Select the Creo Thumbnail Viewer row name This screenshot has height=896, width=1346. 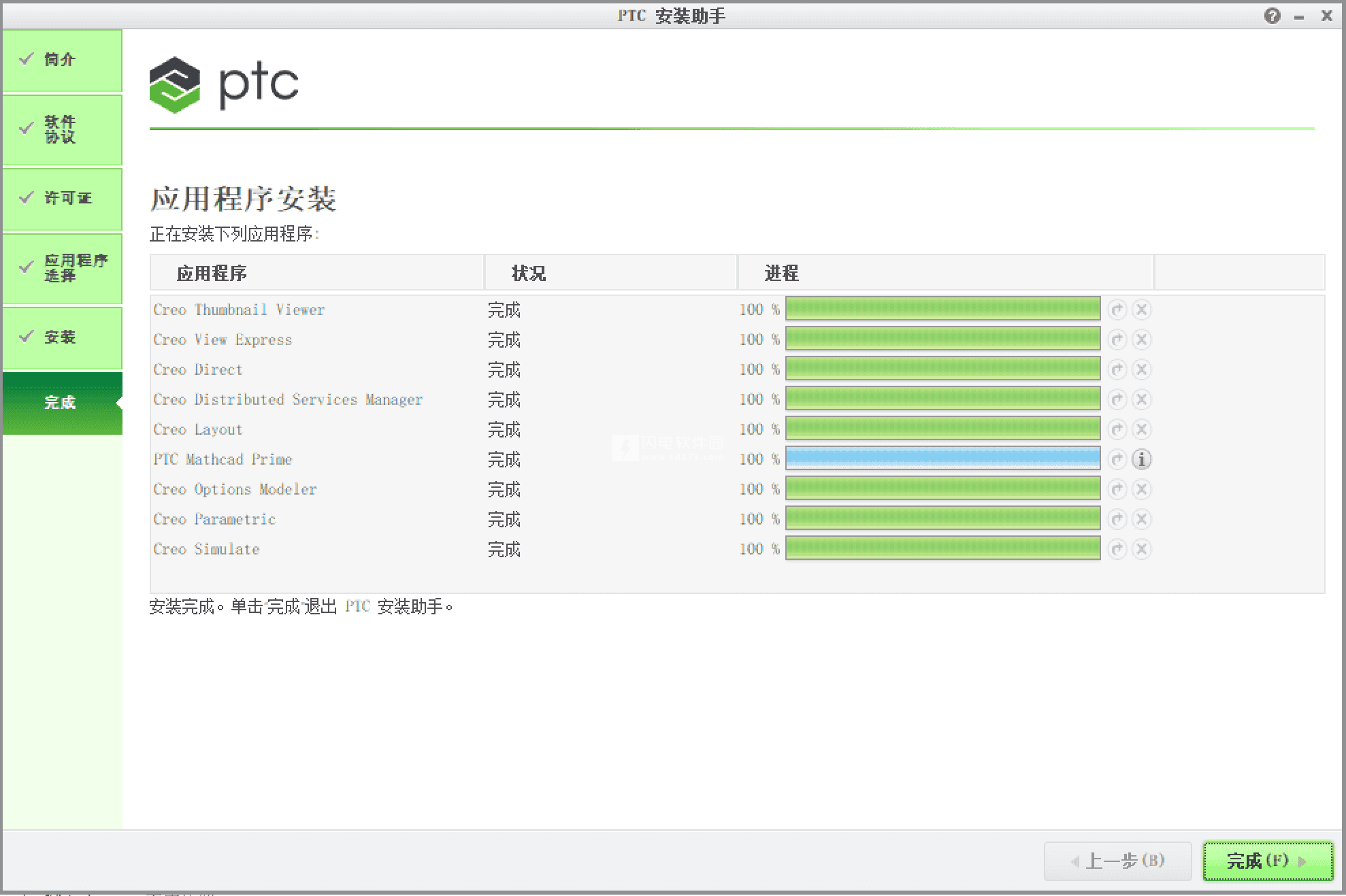[x=239, y=310]
